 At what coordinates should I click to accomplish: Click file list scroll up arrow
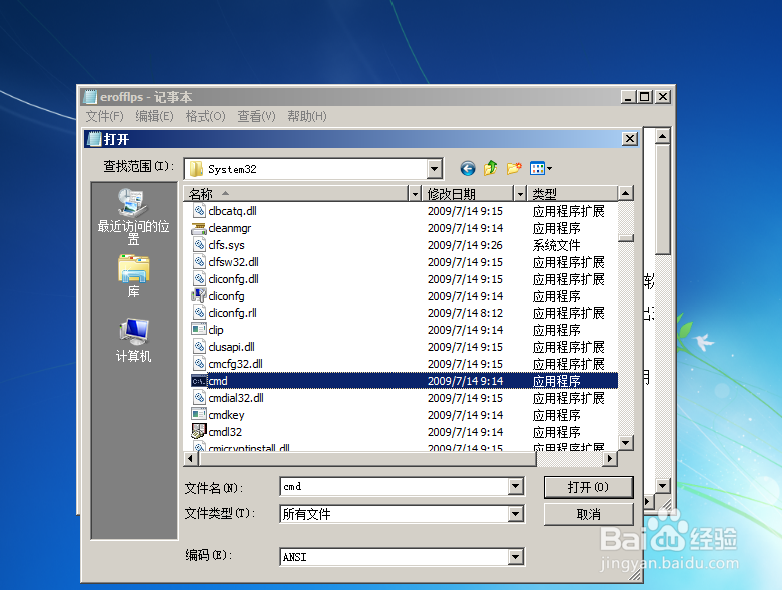625,193
